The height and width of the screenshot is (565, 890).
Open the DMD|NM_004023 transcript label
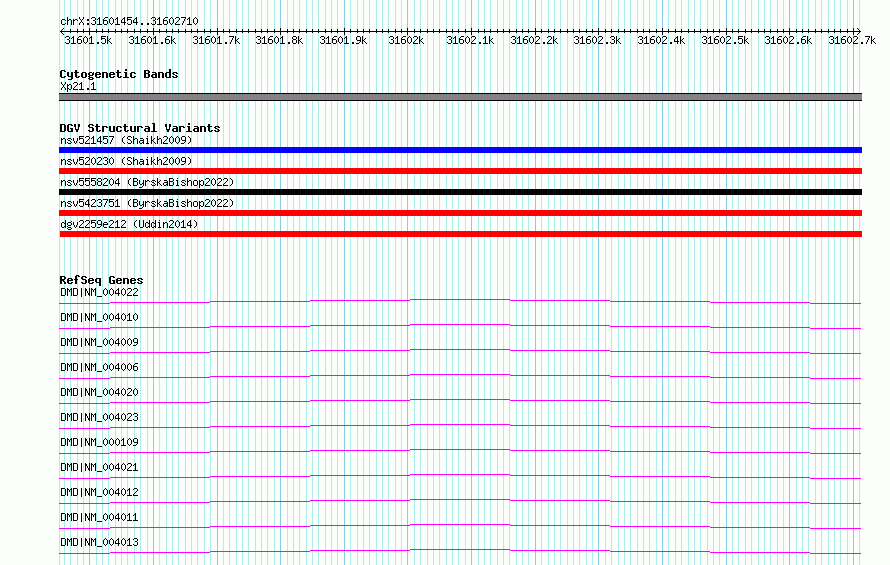point(99,417)
